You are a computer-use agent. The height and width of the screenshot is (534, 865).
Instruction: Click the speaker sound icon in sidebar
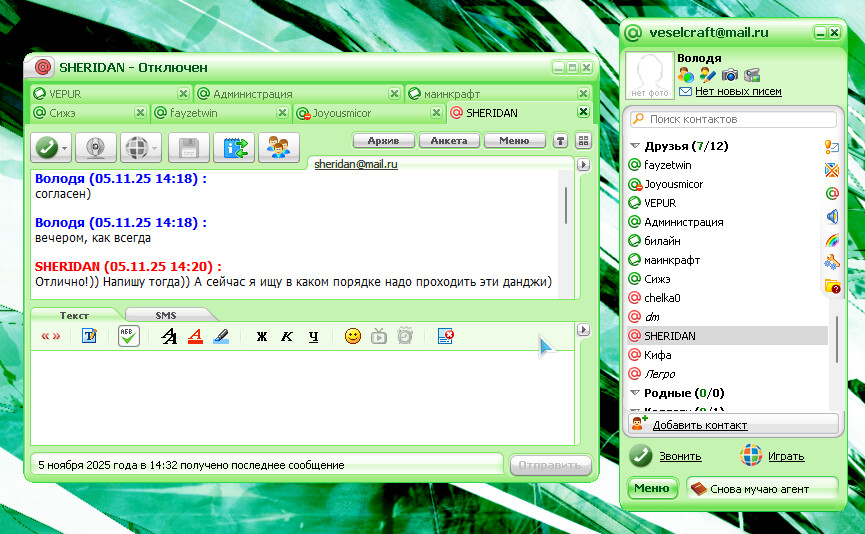[831, 216]
